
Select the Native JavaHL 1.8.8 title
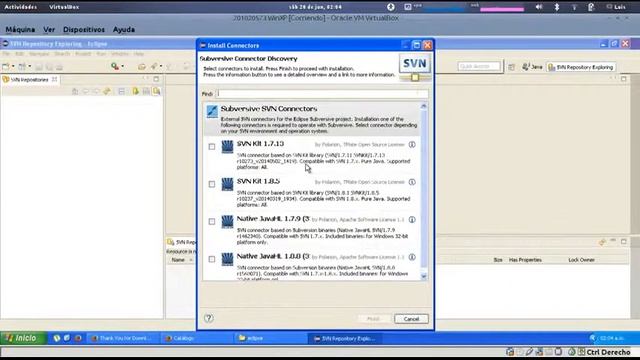point(273,256)
